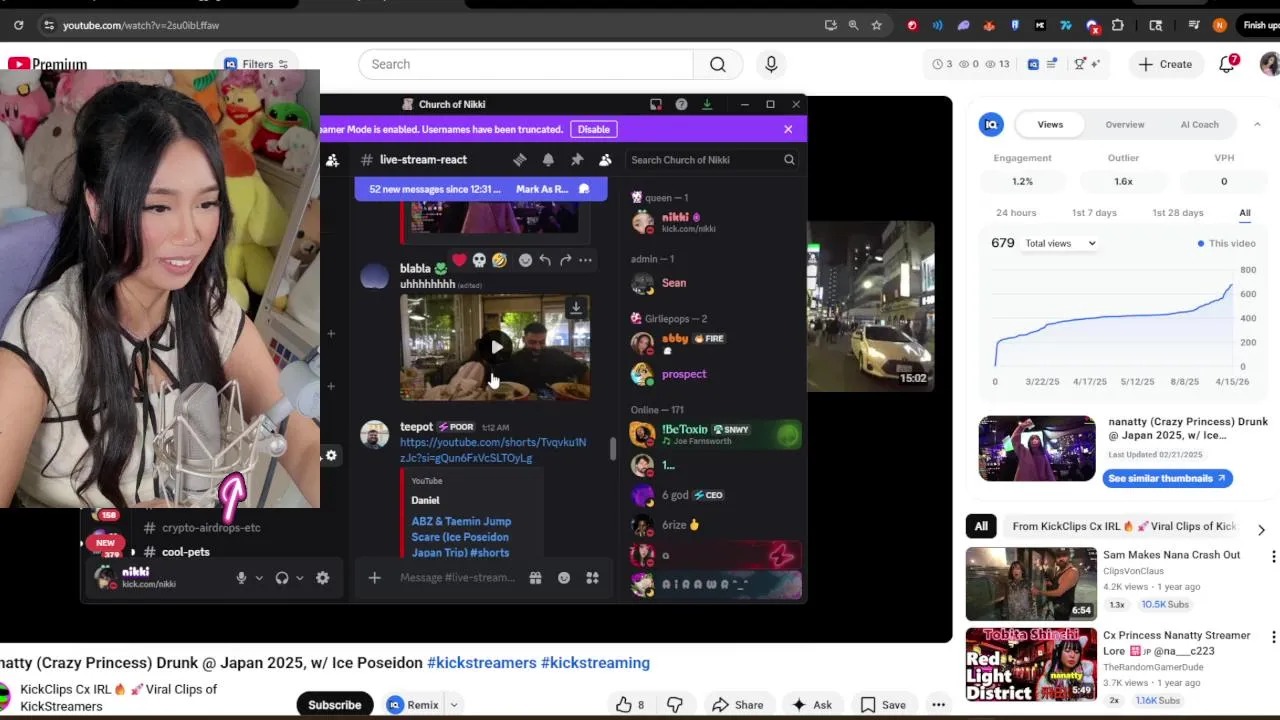
Task: React with the laughing emoji
Action: point(499,260)
